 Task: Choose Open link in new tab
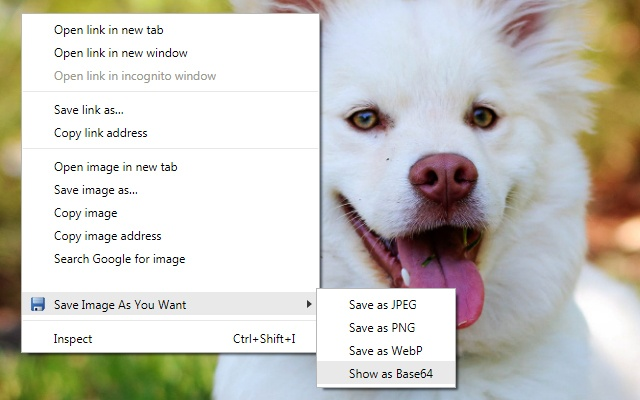coord(170,30)
